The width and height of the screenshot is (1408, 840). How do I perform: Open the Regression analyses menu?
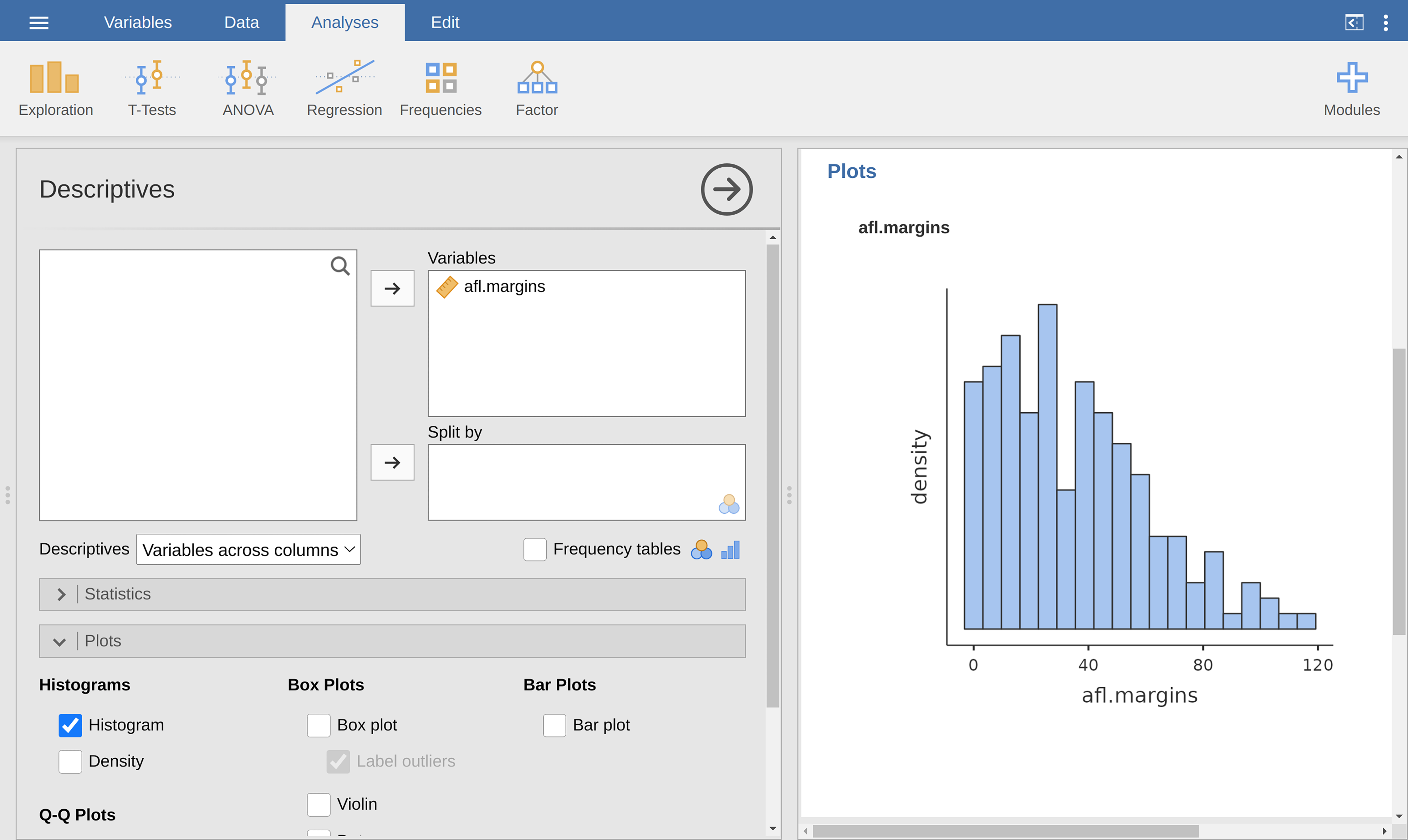tap(344, 89)
